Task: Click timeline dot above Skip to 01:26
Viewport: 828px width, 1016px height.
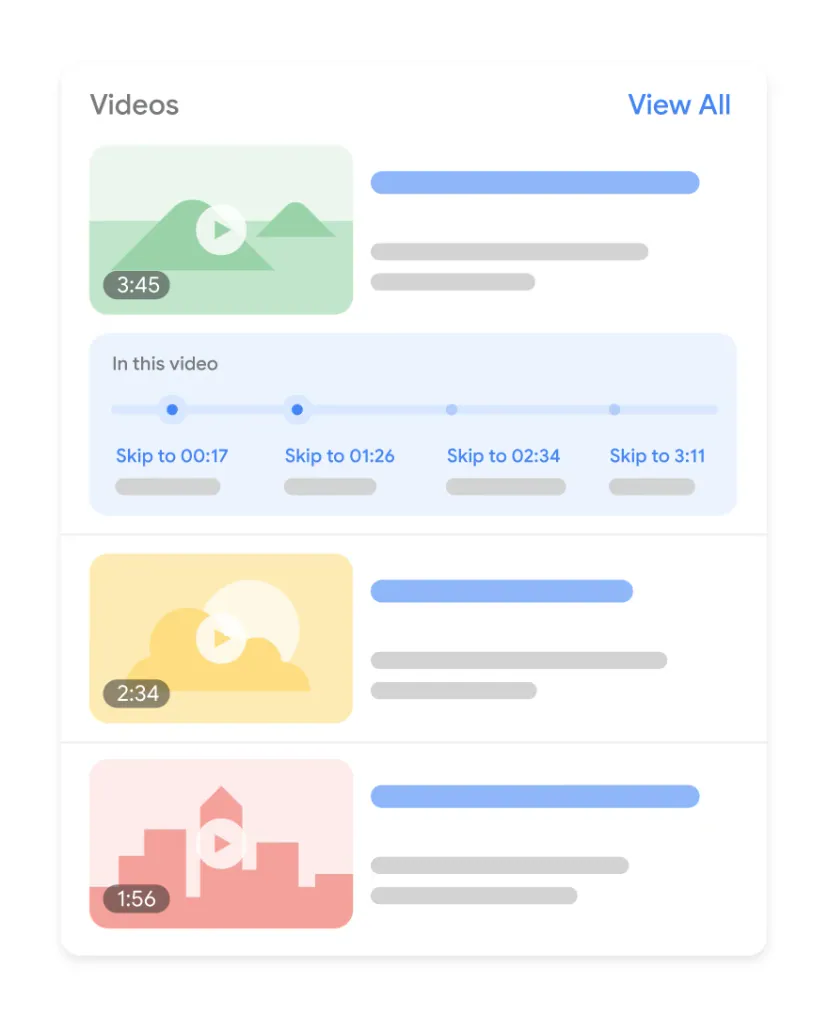Action: pyautogui.click(x=297, y=410)
